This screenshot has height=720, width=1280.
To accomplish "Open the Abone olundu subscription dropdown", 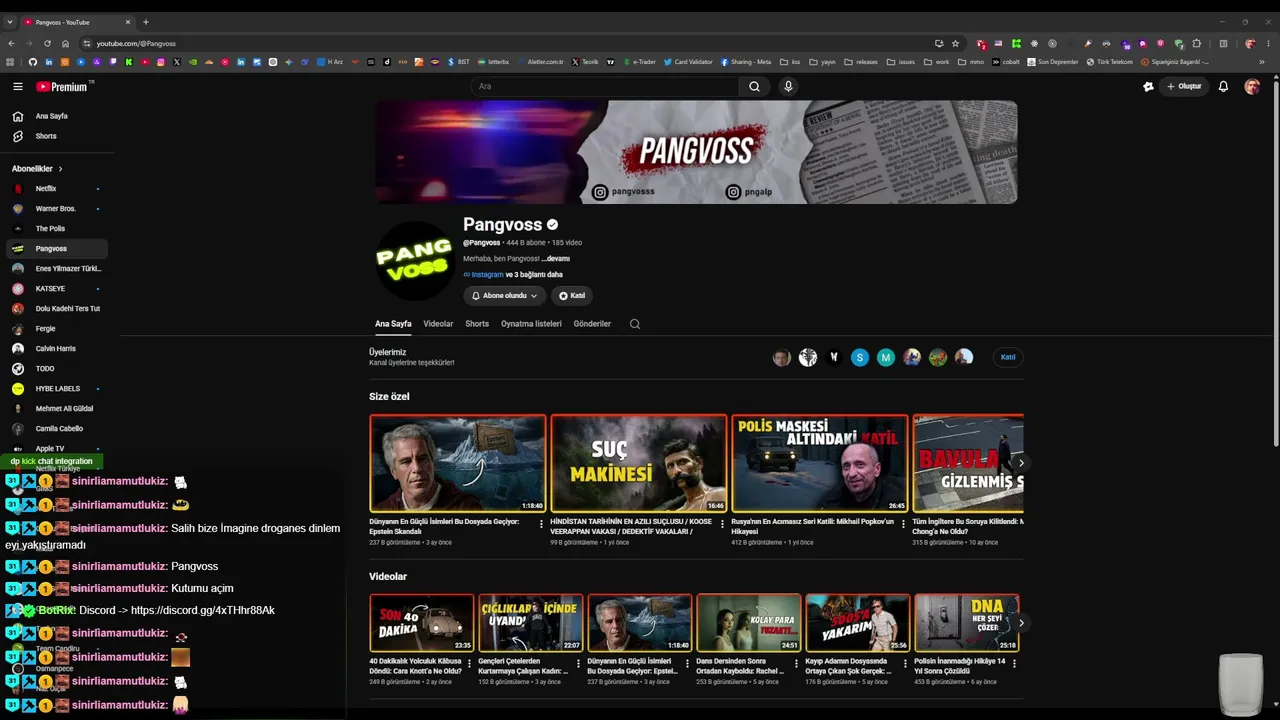I will (x=505, y=296).
